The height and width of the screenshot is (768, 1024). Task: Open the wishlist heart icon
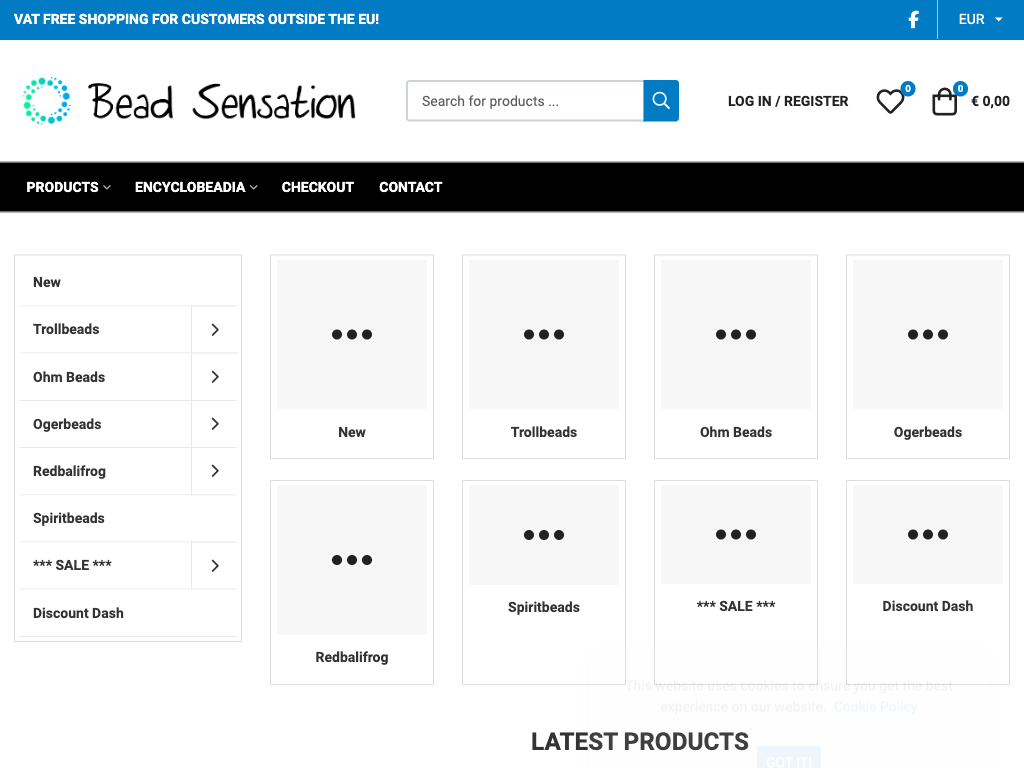coord(890,101)
